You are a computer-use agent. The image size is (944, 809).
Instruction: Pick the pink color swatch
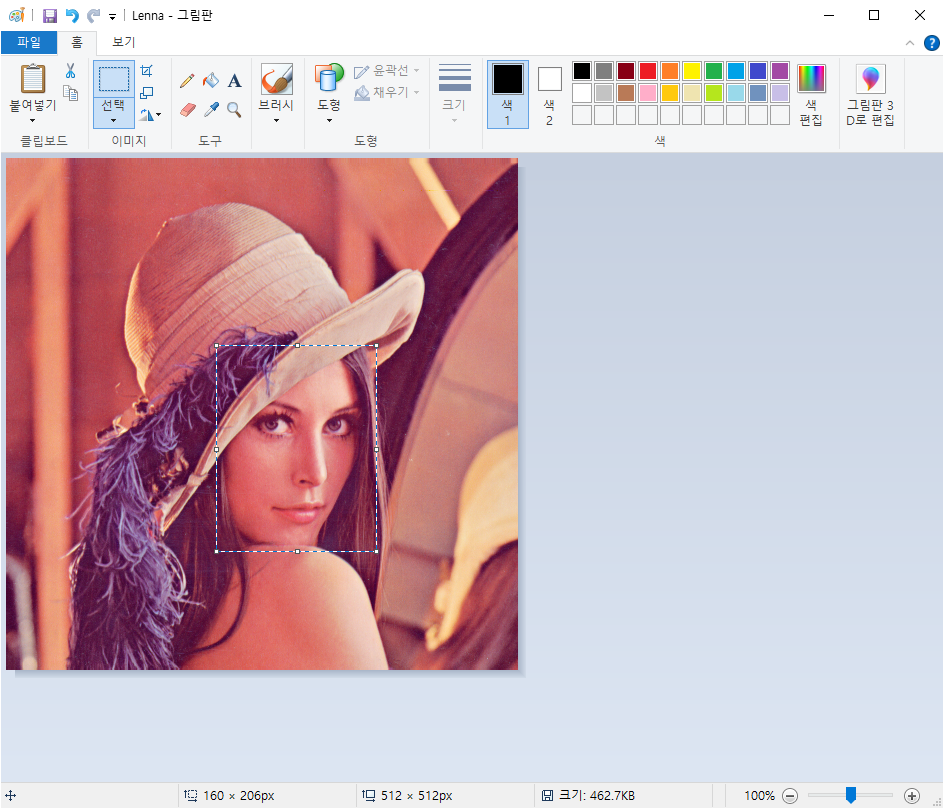coord(648,93)
